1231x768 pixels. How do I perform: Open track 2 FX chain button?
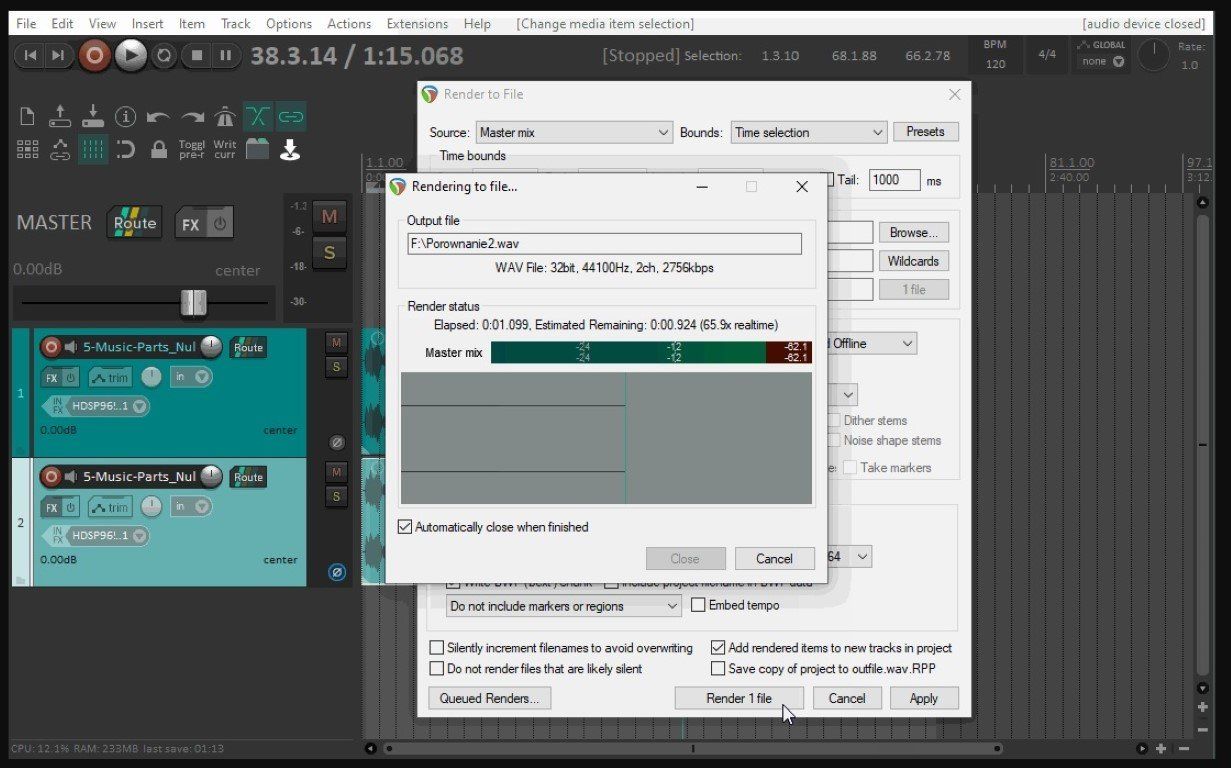click(50, 507)
